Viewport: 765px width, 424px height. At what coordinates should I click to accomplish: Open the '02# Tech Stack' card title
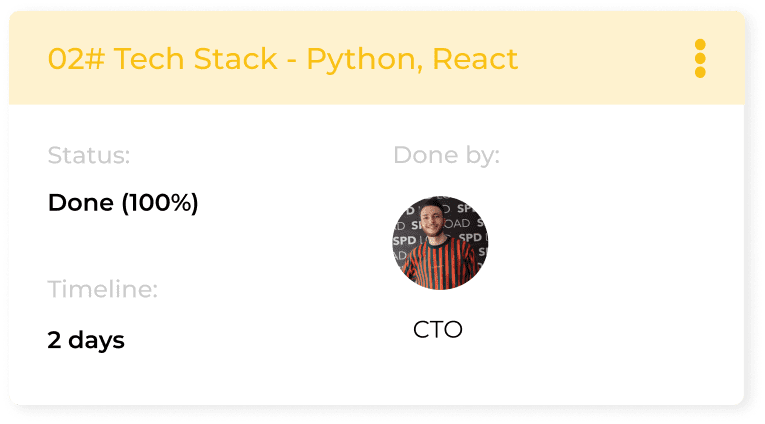(282, 60)
